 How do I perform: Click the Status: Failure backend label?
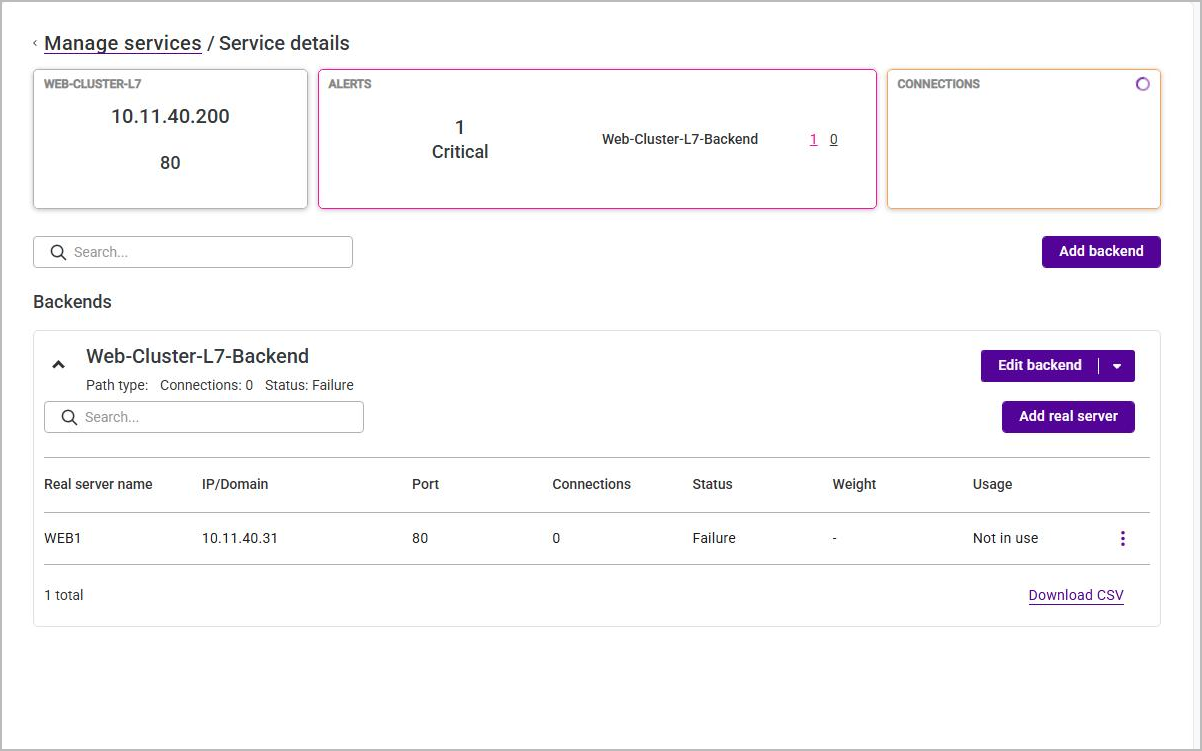click(309, 385)
